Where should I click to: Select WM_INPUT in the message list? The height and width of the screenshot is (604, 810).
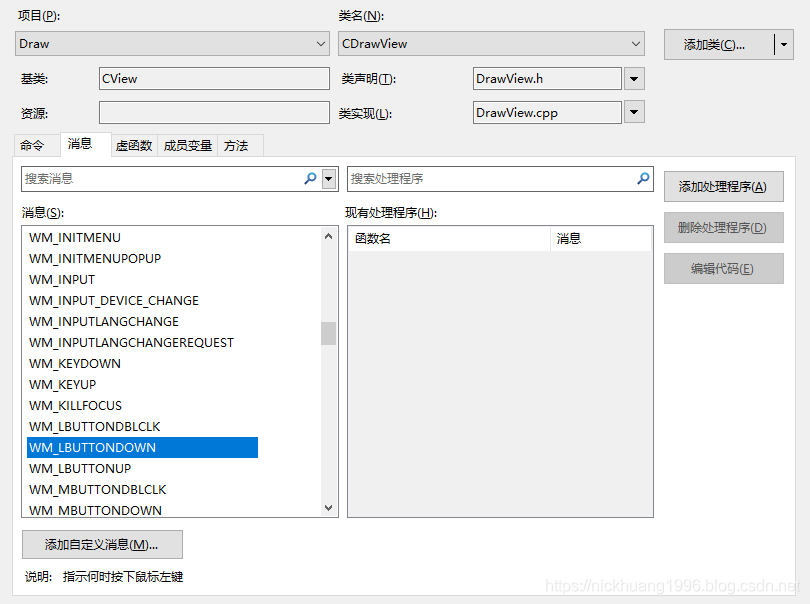pyautogui.click(x=62, y=280)
